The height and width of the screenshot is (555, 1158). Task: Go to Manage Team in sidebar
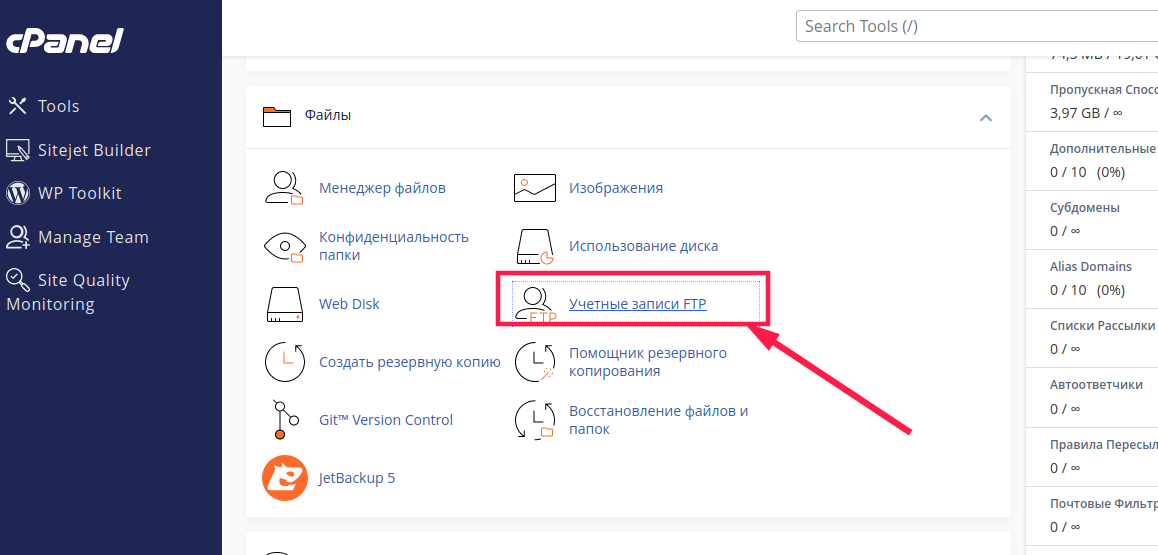pos(92,237)
